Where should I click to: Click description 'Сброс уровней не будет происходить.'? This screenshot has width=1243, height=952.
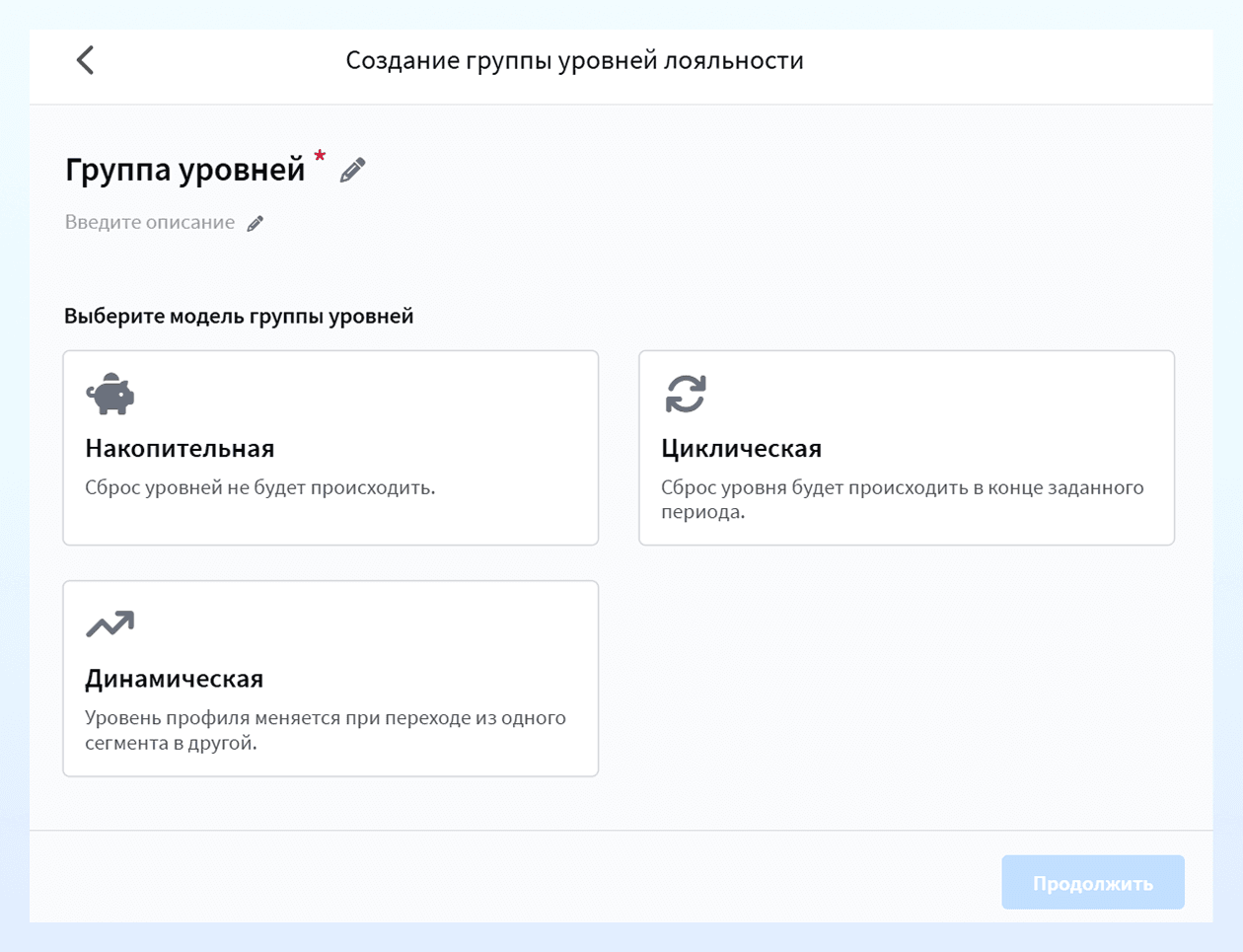click(260, 487)
